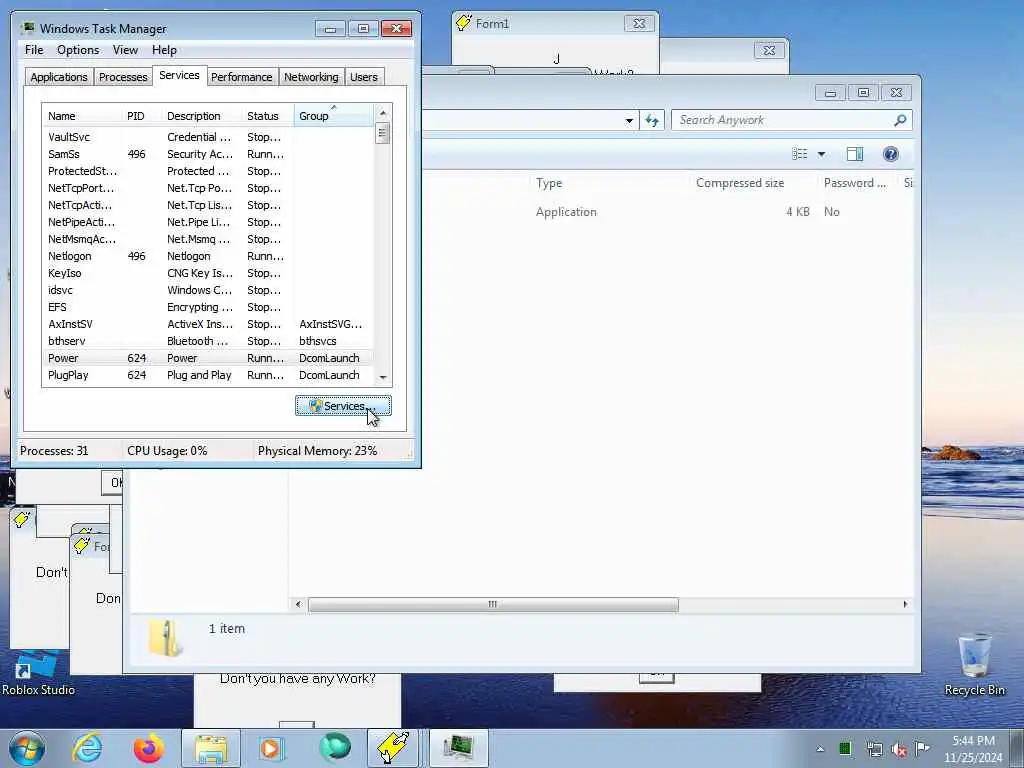
Task: Select the VaultSvc service row
Action: 208,137
